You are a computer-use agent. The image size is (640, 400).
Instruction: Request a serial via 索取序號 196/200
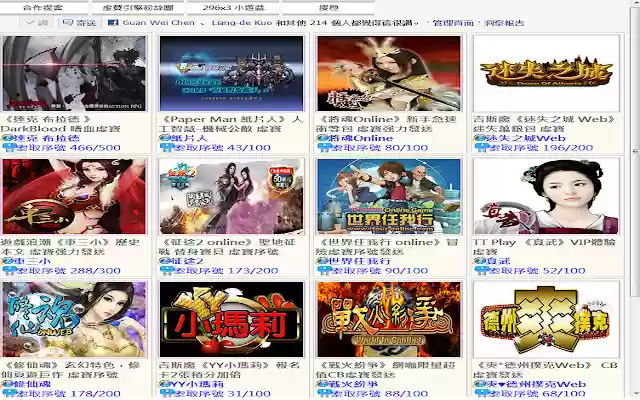click(541, 148)
